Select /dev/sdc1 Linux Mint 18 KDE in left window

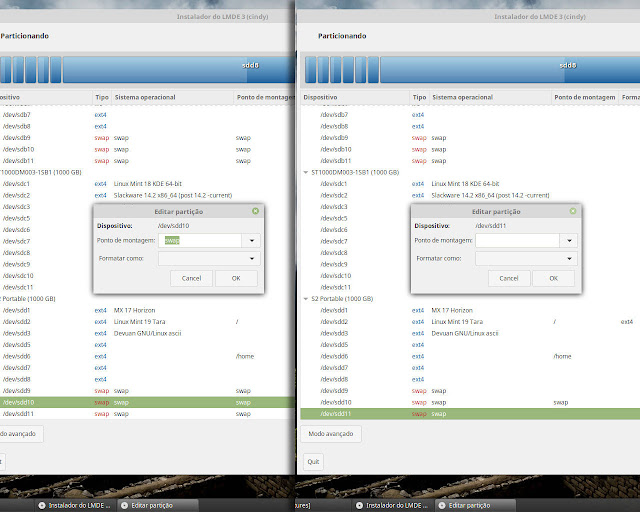(147, 184)
